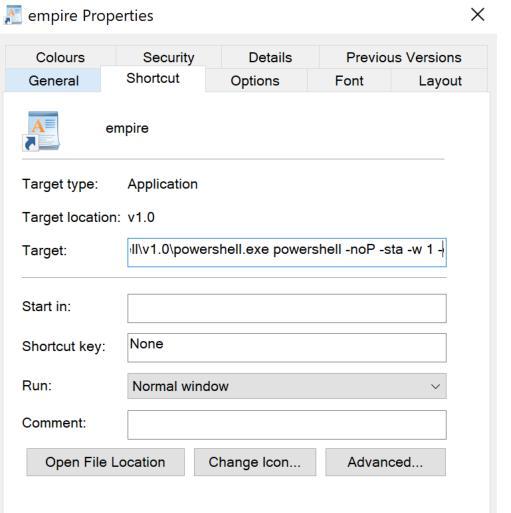
Task: Focus the Target text field
Action: tap(287, 252)
